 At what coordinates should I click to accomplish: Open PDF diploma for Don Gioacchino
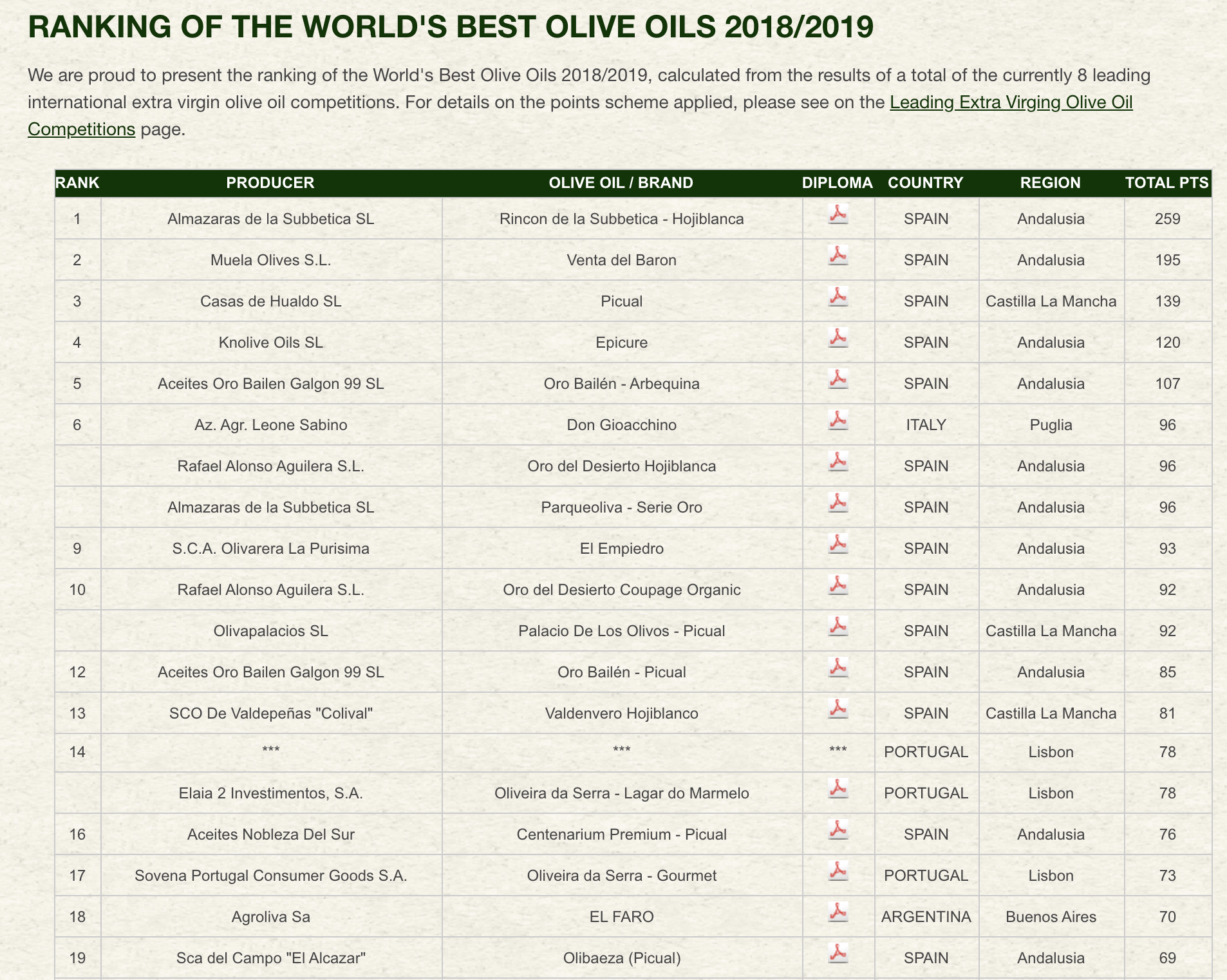[x=838, y=420]
